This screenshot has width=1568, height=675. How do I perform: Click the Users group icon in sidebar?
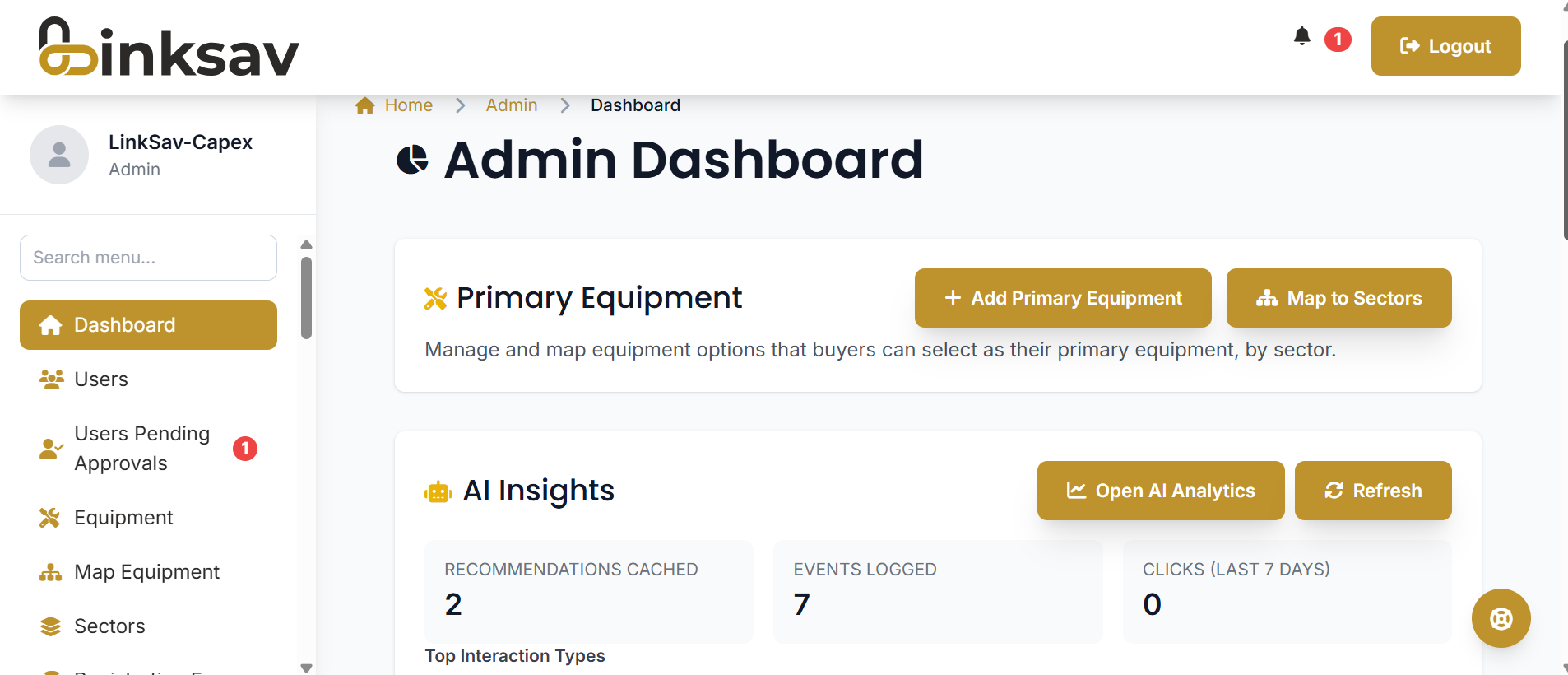pyautogui.click(x=51, y=379)
